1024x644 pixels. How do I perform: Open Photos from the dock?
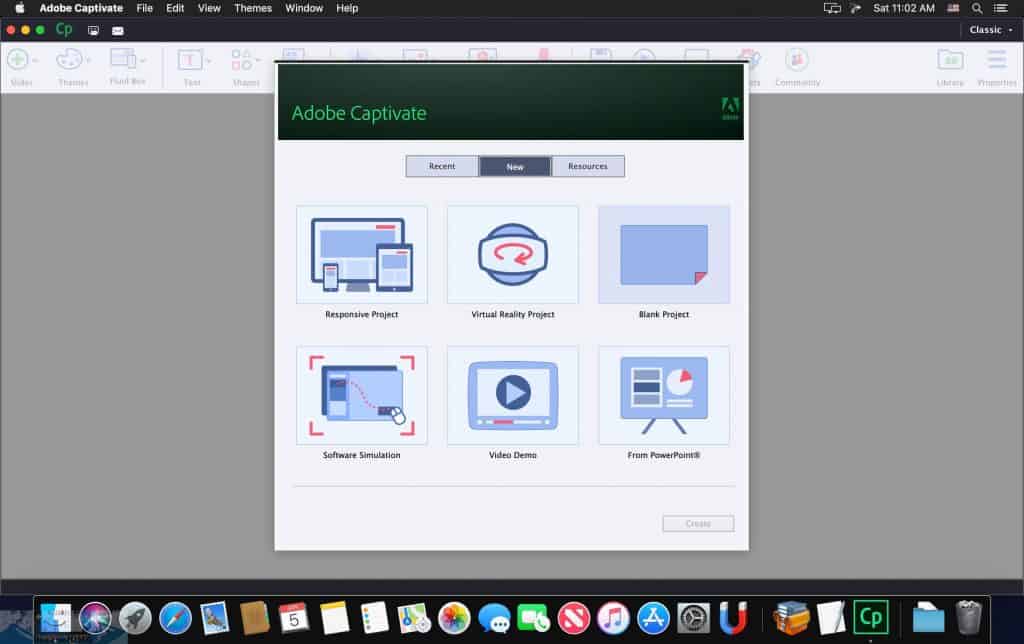[454, 618]
